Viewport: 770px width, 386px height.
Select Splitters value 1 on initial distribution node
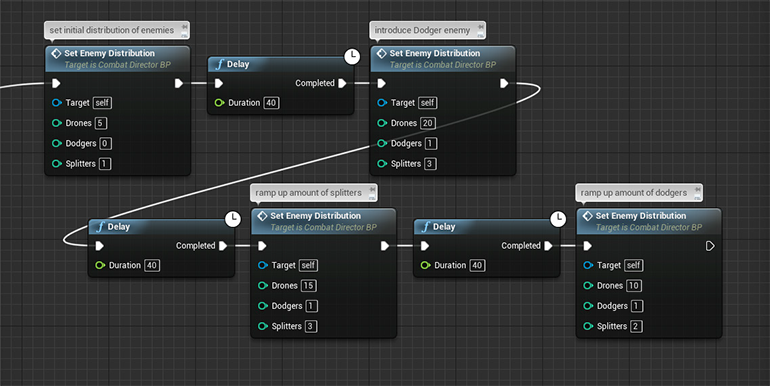coord(105,164)
